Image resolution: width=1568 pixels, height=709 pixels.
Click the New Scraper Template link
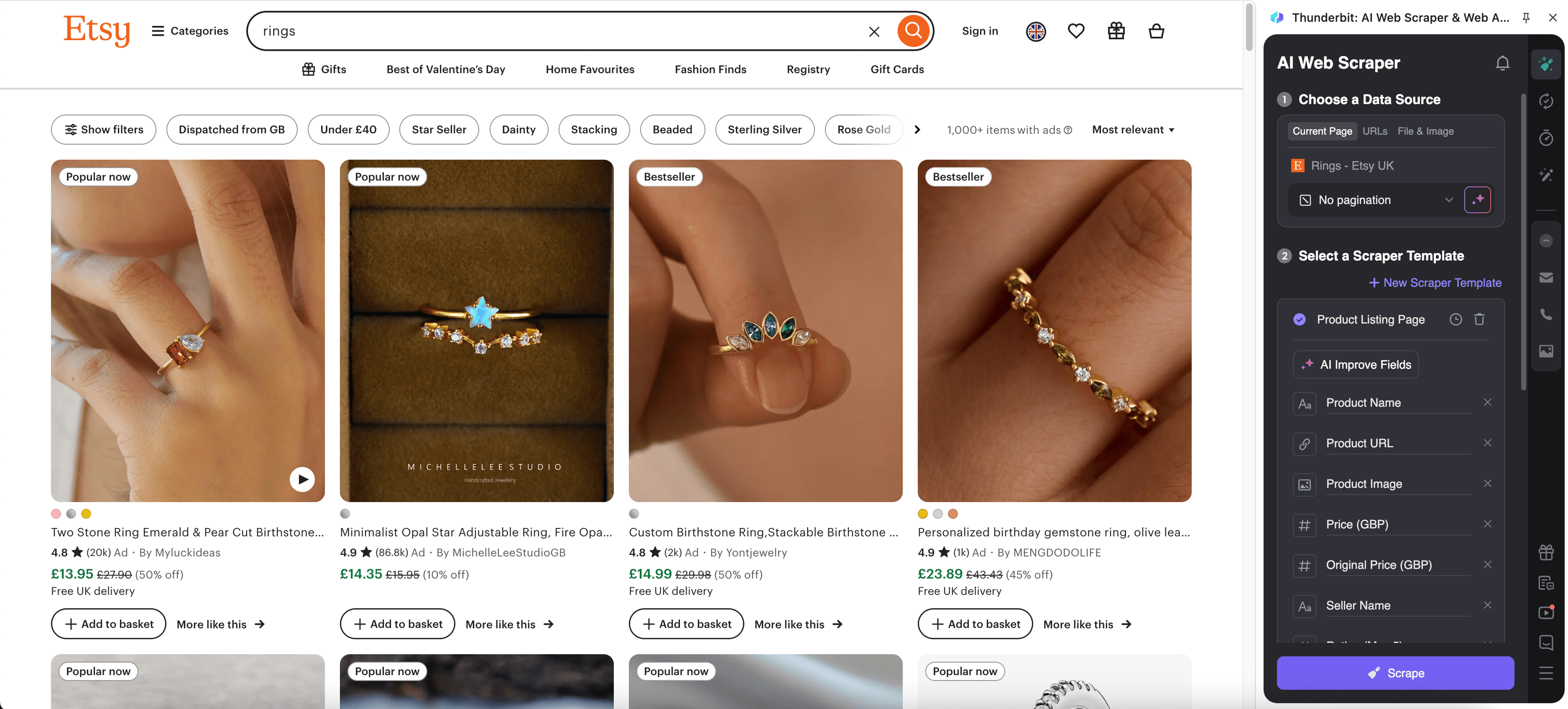point(1435,282)
